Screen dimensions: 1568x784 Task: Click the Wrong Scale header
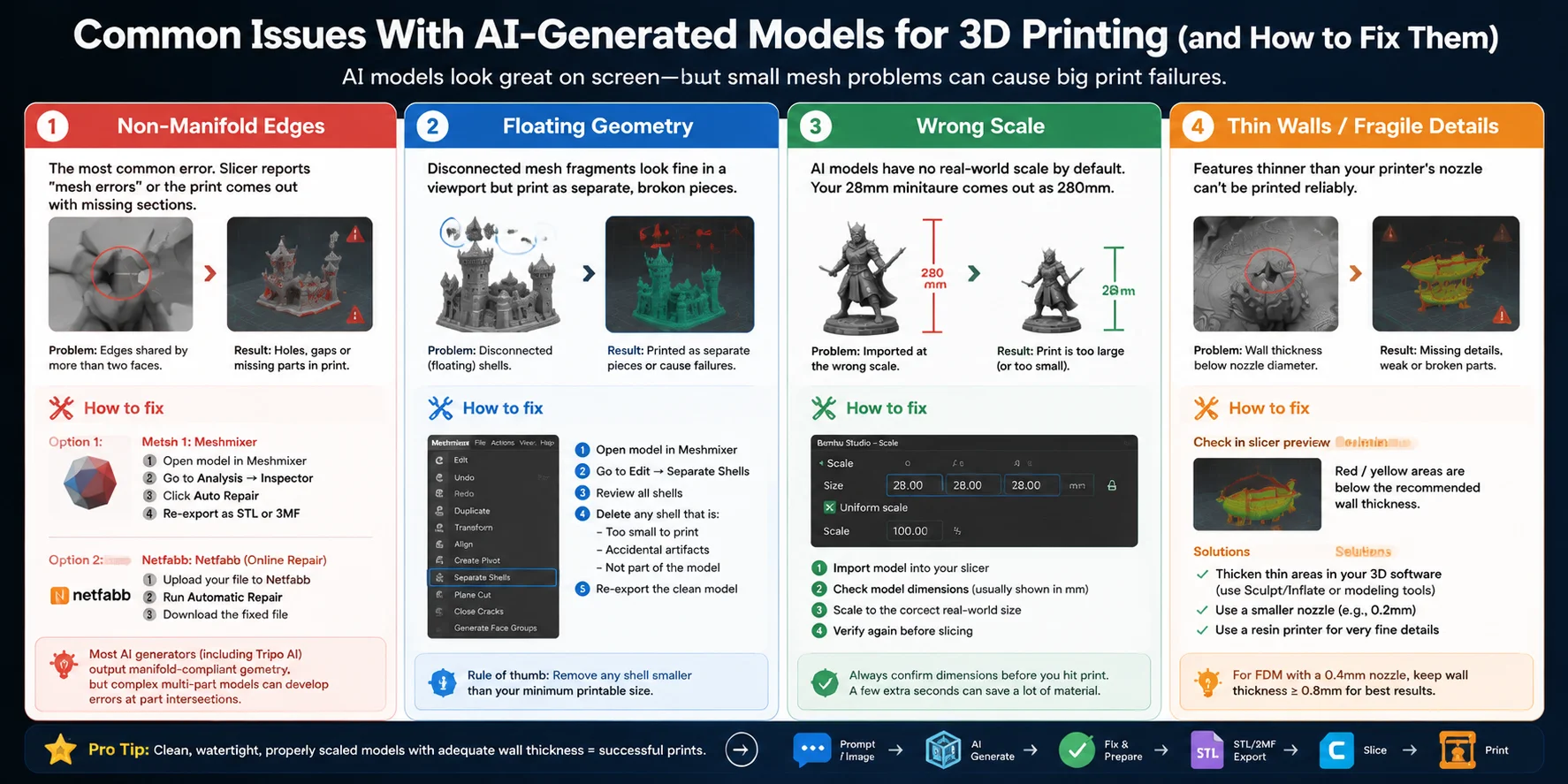click(974, 126)
